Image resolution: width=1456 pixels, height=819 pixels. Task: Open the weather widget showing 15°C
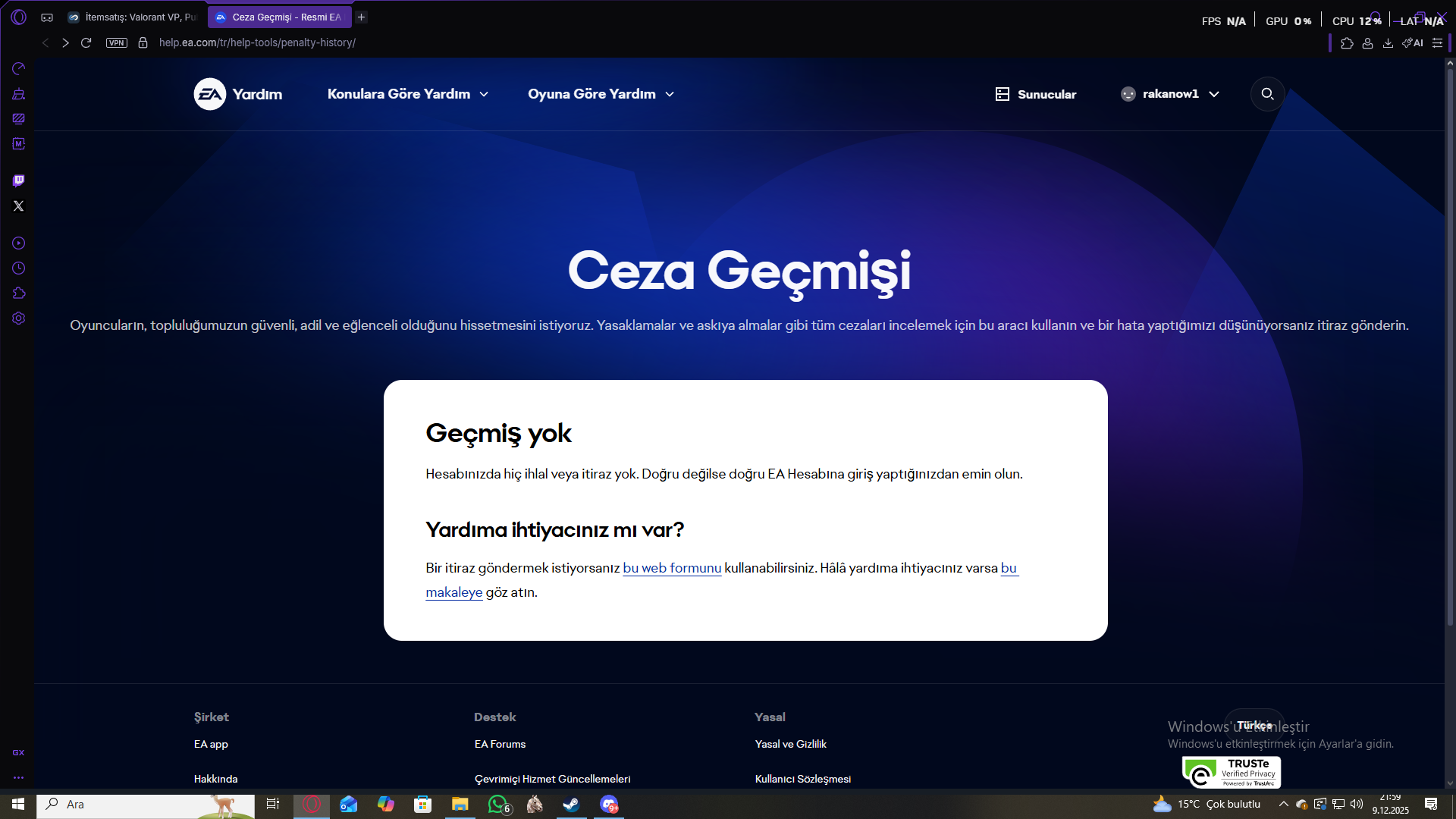(1207, 804)
